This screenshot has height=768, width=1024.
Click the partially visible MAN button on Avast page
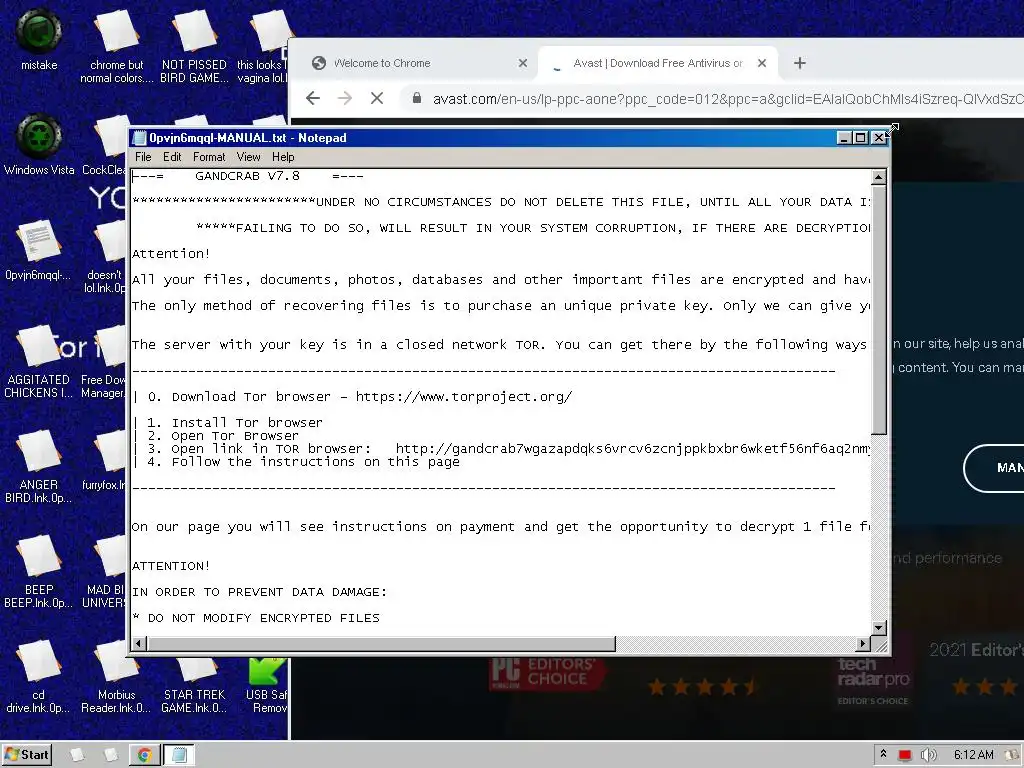pyautogui.click(x=994, y=468)
